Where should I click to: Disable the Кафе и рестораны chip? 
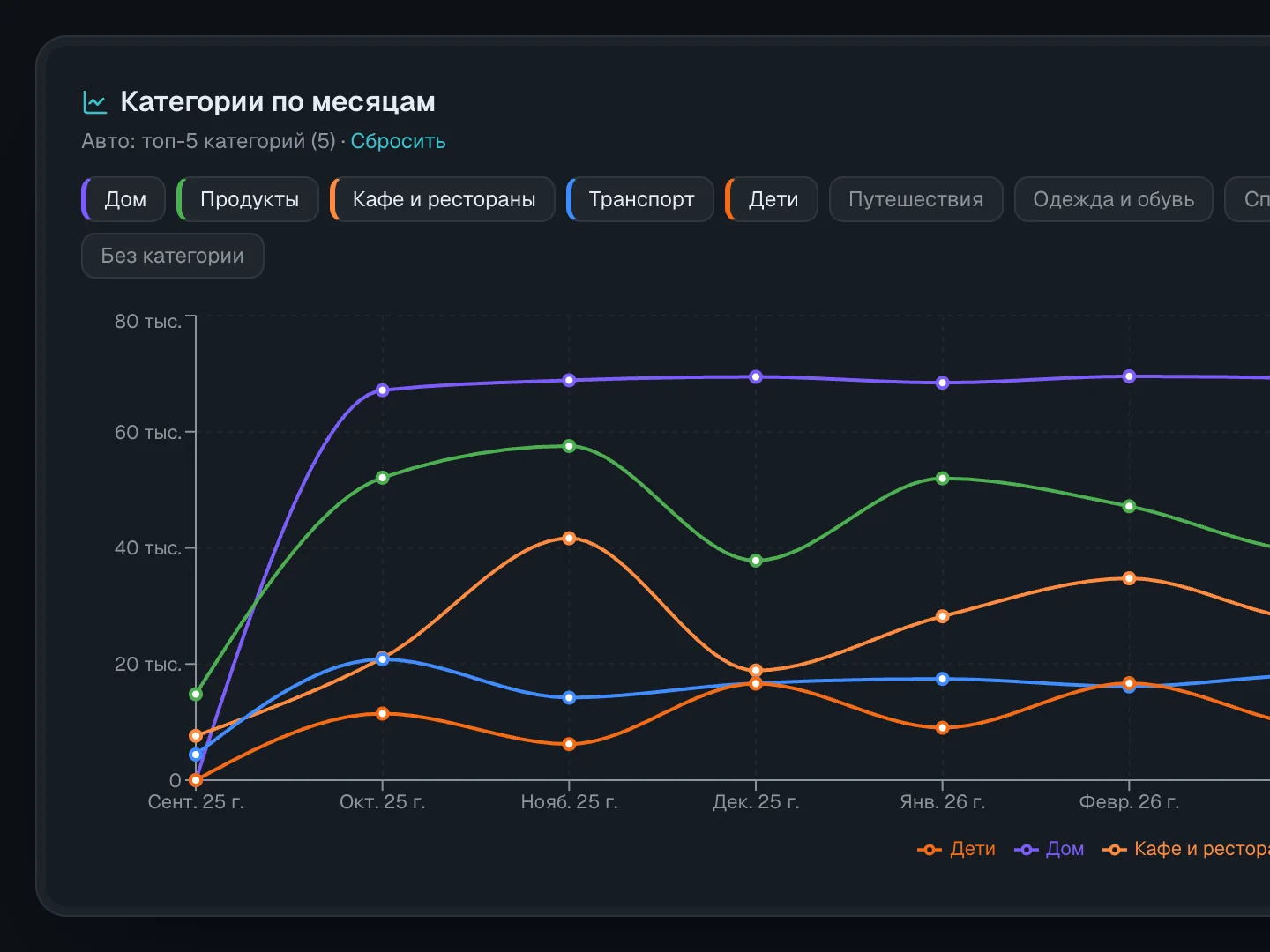443,199
